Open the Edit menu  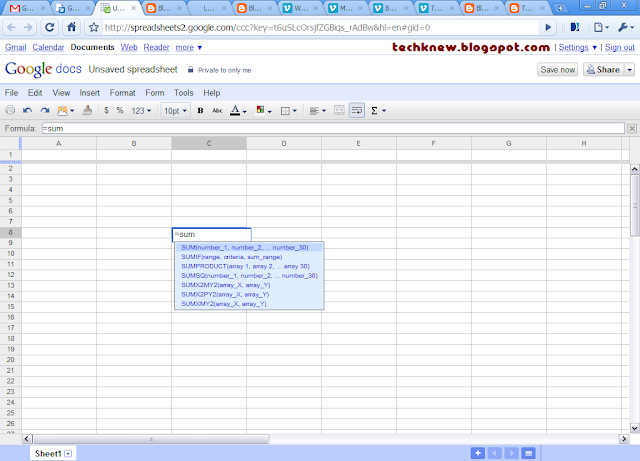[x=35, y=93]
